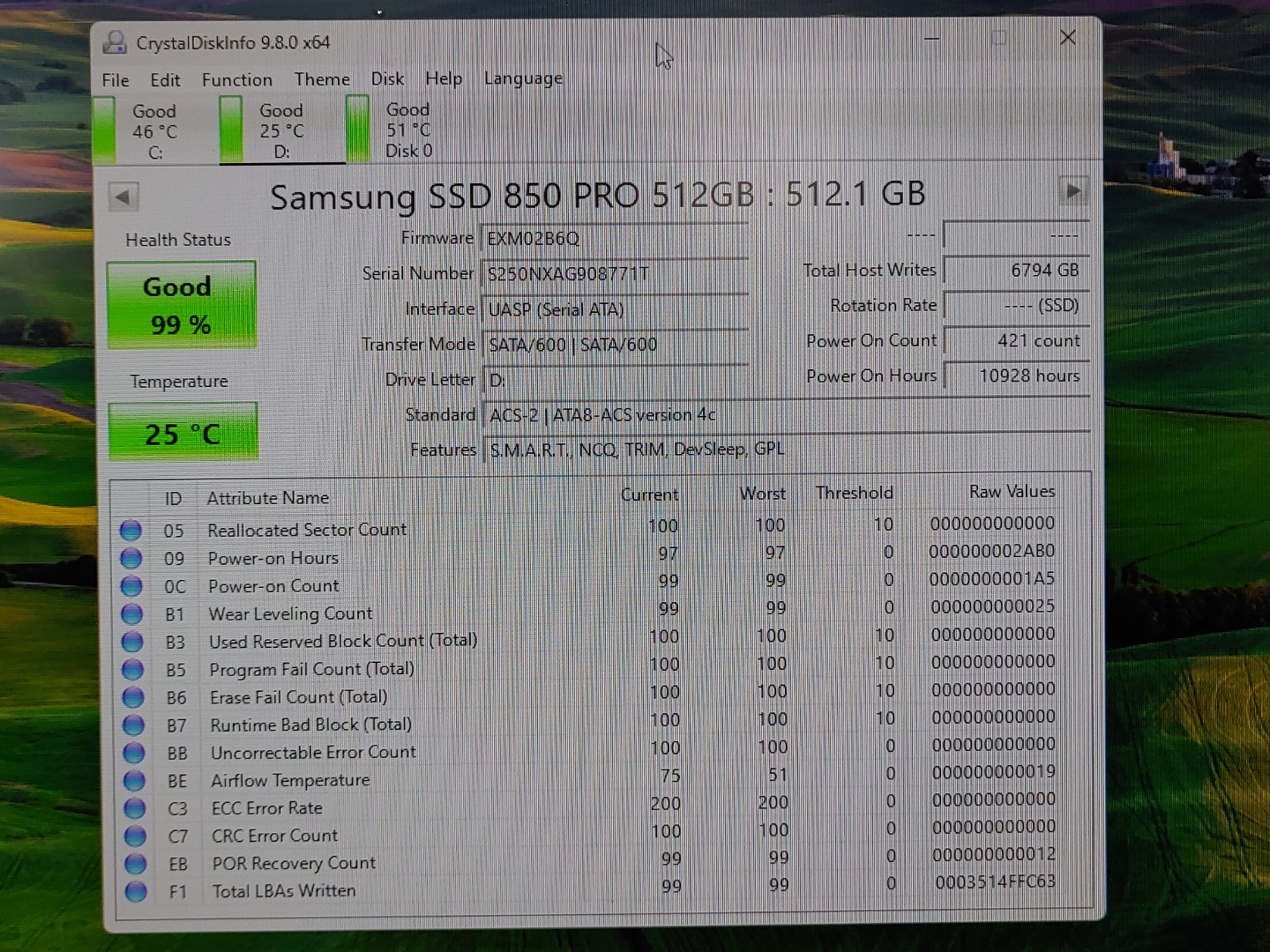
Task: Click the Wear Leveling Count attribute name
Action: tap(290, 614)
